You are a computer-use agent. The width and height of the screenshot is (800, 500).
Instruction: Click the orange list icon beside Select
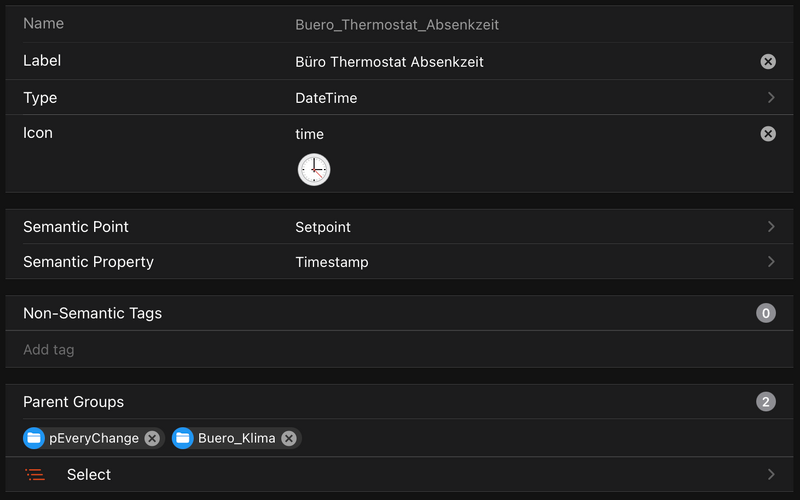pyautogui.click(x=36, y=475)
